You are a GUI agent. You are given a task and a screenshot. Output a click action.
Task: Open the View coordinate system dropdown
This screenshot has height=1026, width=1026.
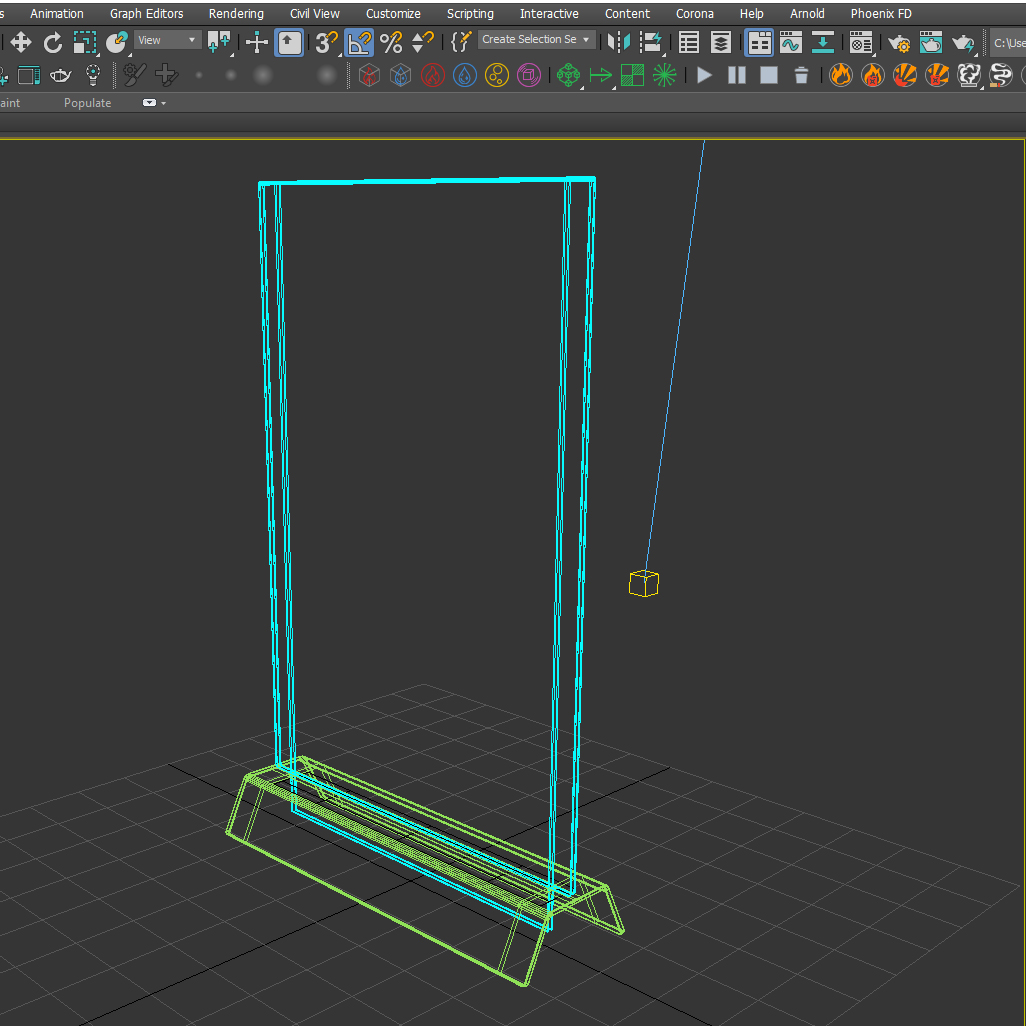coord(168,40)
